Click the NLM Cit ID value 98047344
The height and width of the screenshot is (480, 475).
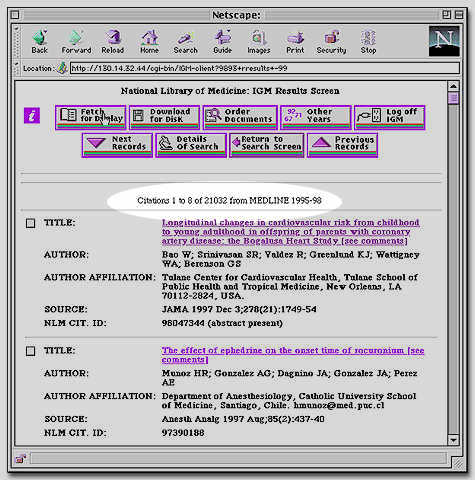183,323
